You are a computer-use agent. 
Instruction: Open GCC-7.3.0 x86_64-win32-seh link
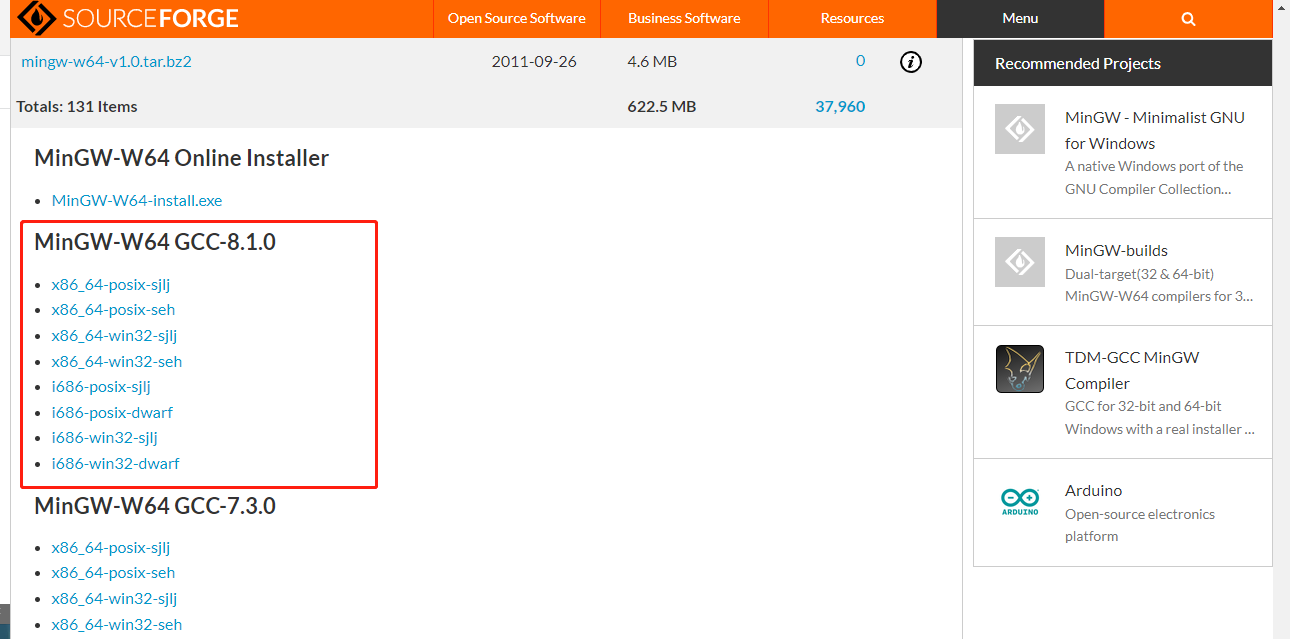click(117, 624)
